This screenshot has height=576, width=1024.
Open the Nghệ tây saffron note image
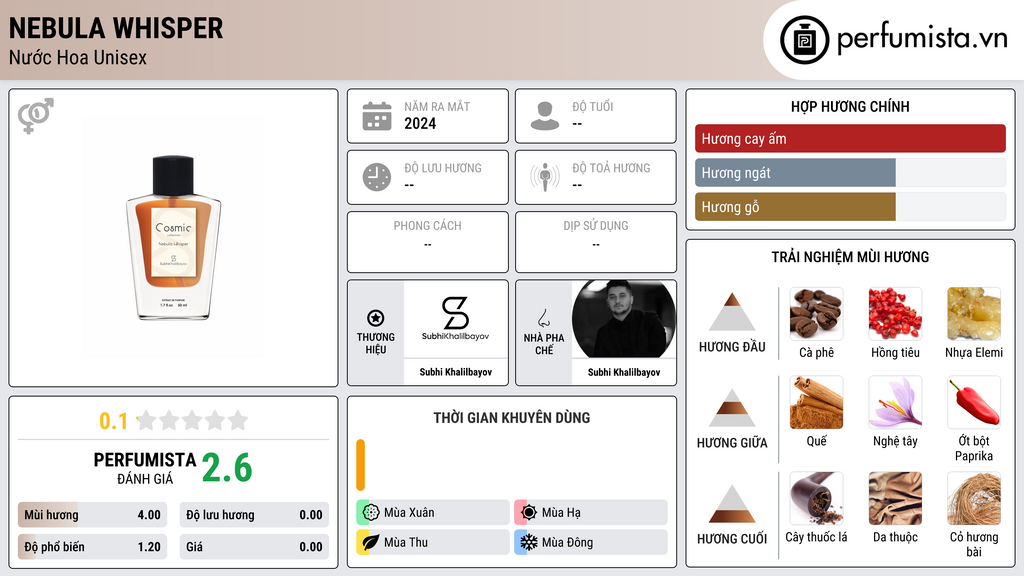point(895,402)
